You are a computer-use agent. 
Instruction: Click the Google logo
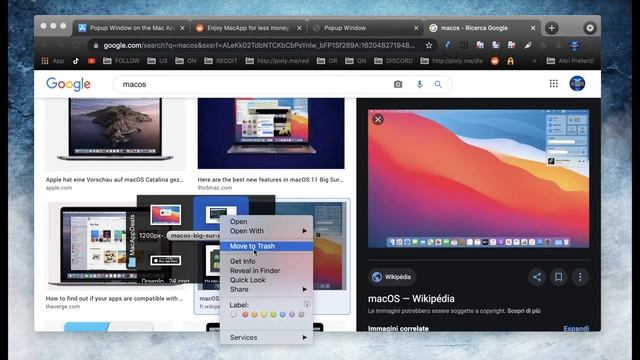(x=68, y=84)
